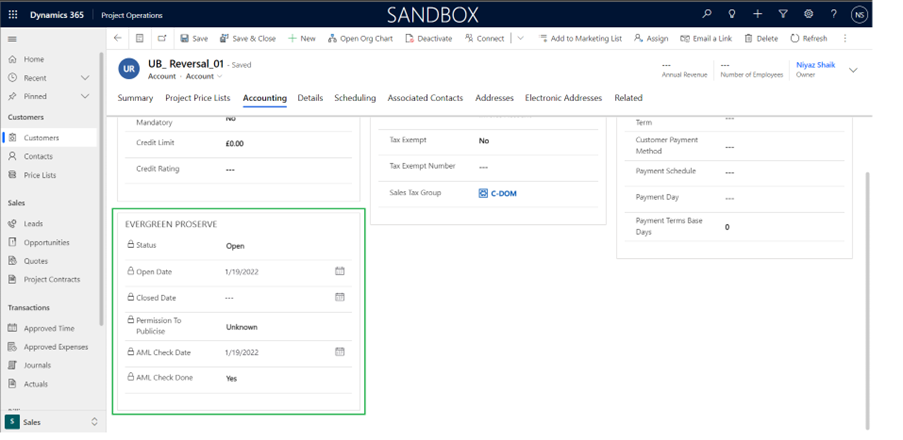The height and width of the screenshot is (440, 903).
Task: Click the Assign command
Action: pyautogui.click(x=651, y=39)
